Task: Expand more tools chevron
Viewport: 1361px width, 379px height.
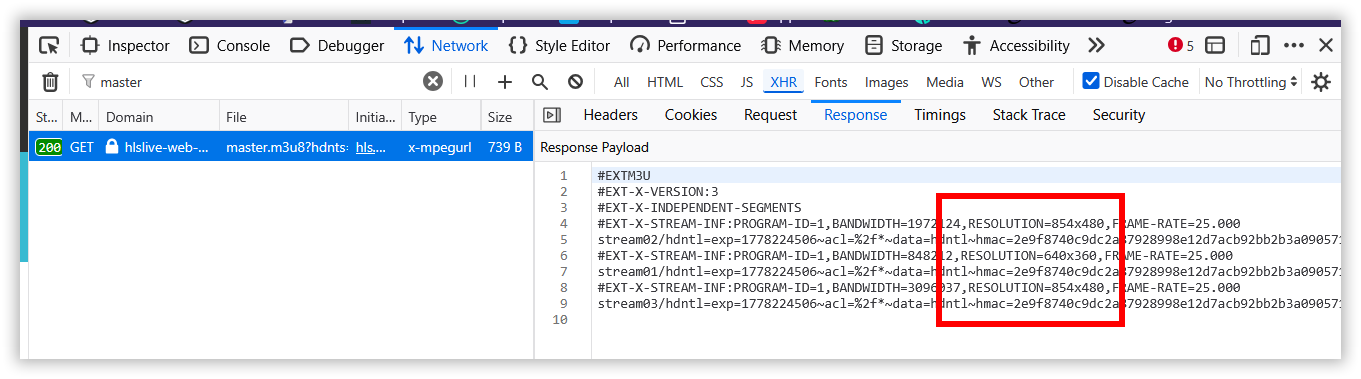Action: coord(1096,45)
